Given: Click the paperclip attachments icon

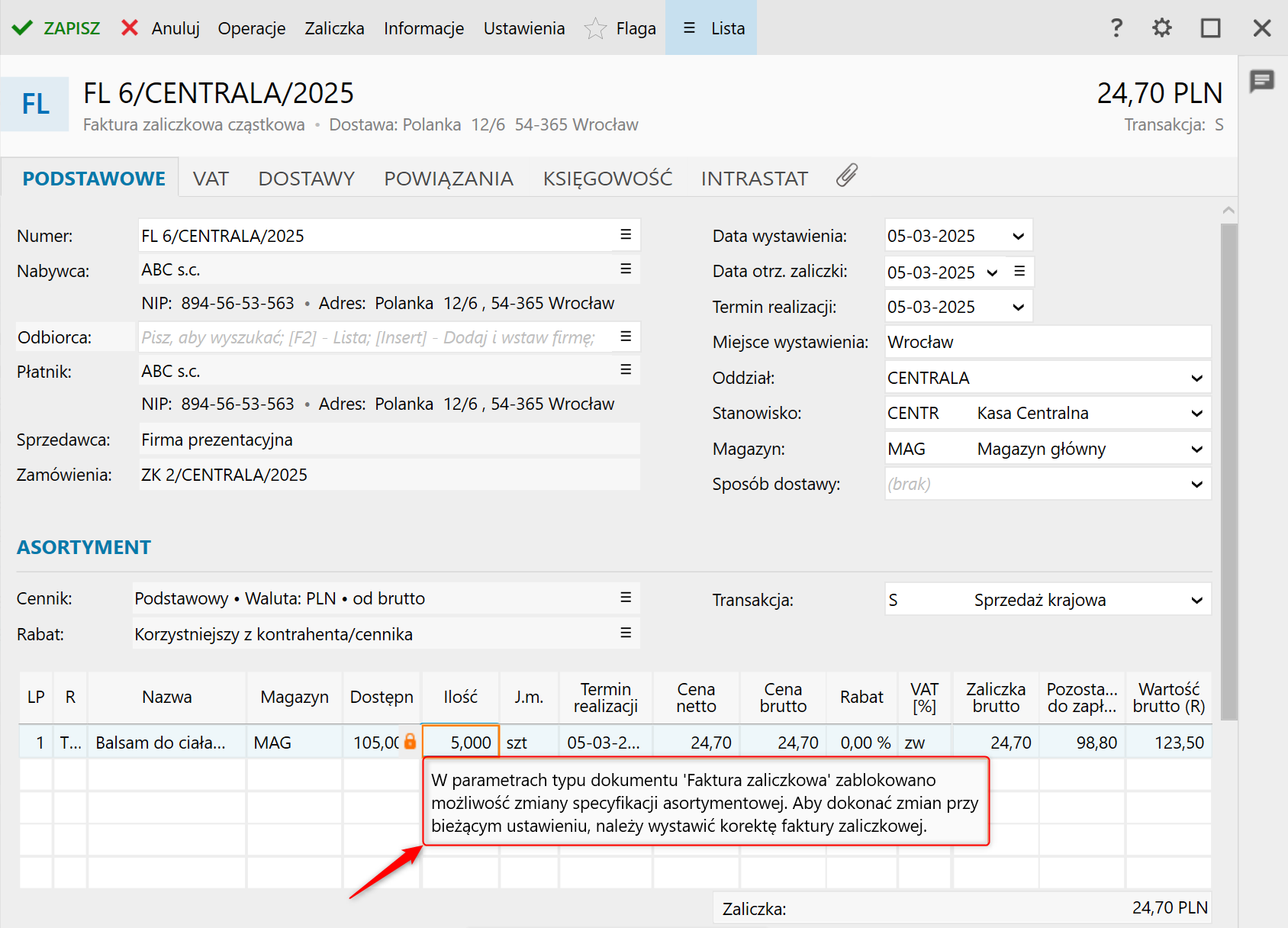Looking at the screenshot, I should click(x=846, y=176).
